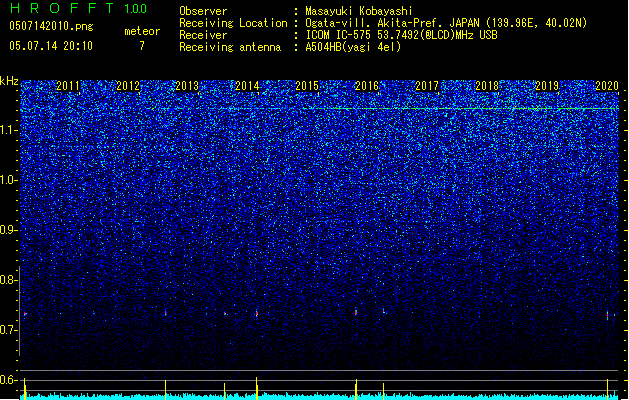The width and height of the screenshot is (629, 400).
Task: Click the 2019 time label
Action: point(547,86)
